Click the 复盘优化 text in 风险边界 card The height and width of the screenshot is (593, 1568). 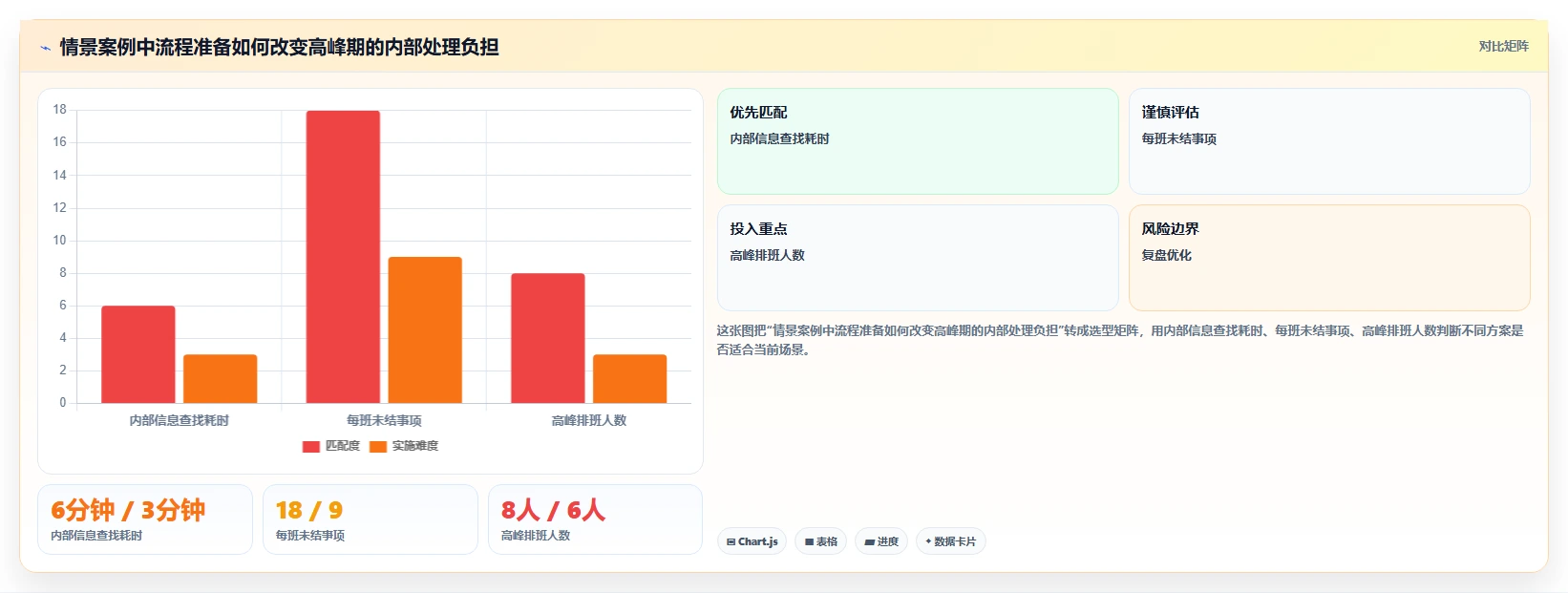click(x=1166, y=255)
